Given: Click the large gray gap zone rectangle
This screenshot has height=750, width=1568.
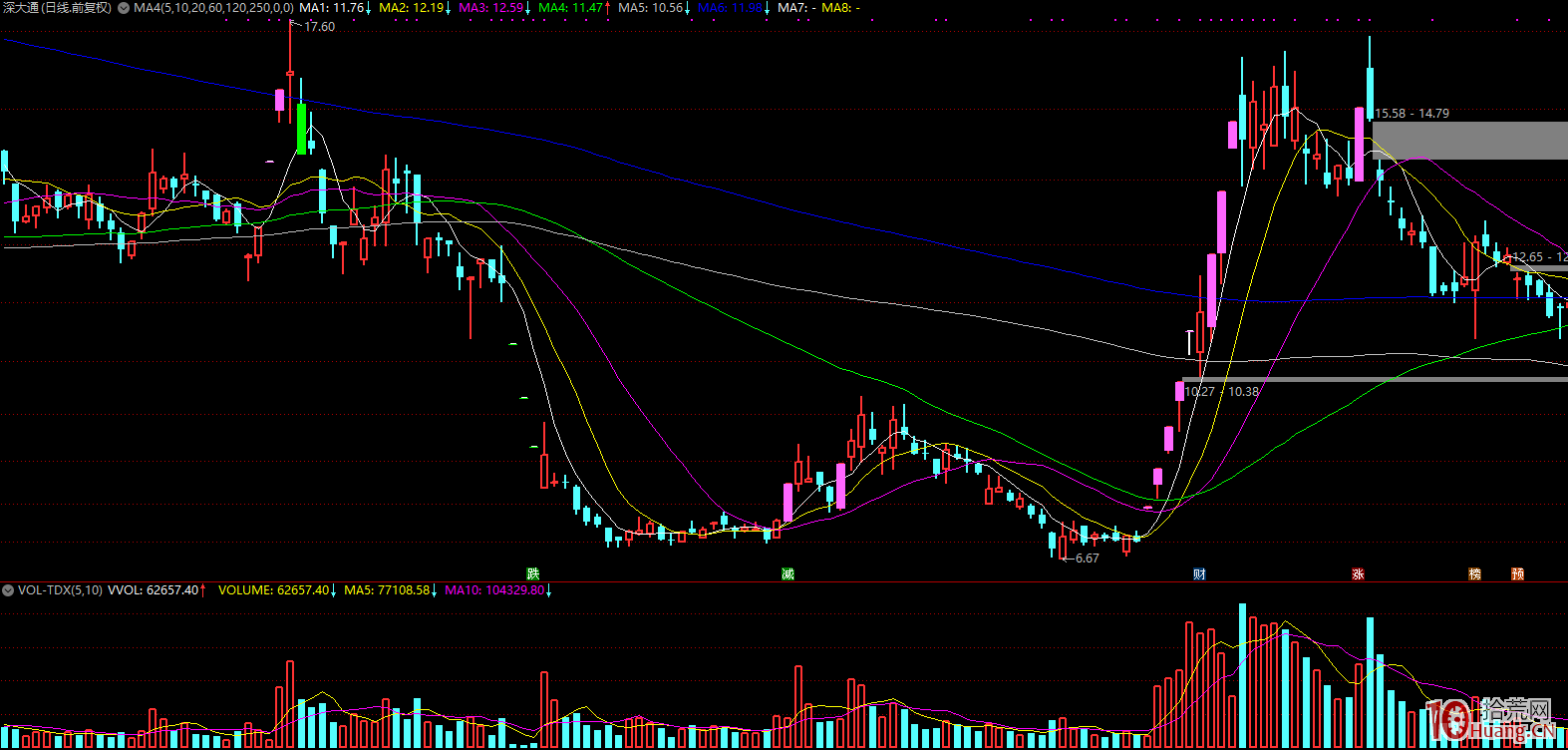Looking at the screenshot, I should pyautogui.click(x=1470, y=141).
